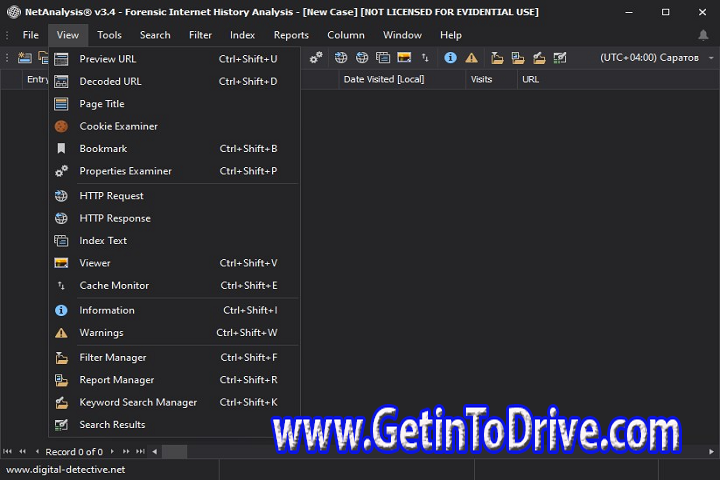This screenshot has width=720, height=480.
Task: Go to the previous record
Action: [x=37, y=452]
